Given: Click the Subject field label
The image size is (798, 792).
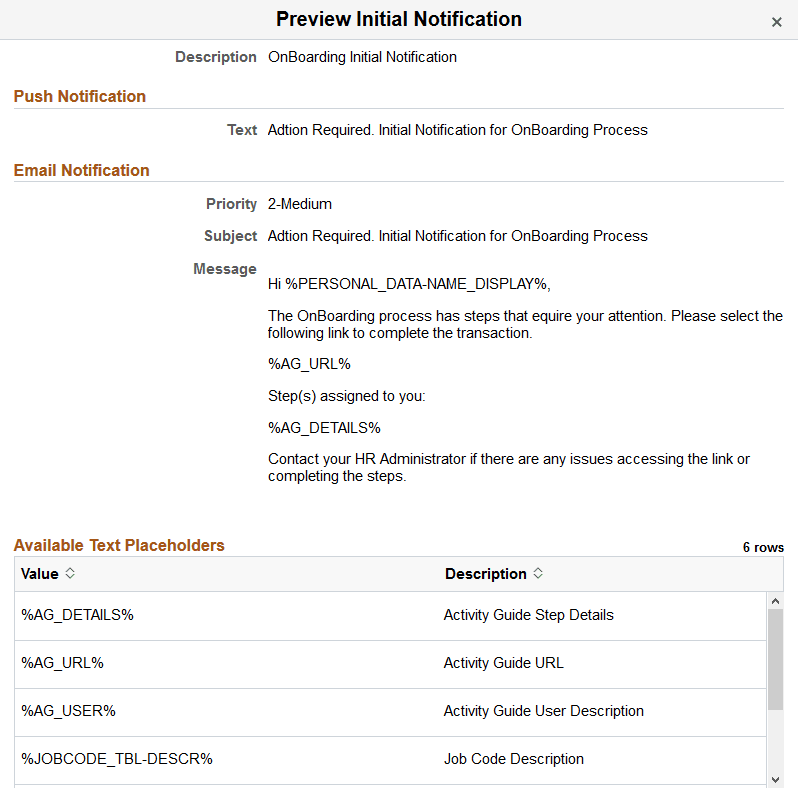Looking at the screenshot, I should point(231,236).
